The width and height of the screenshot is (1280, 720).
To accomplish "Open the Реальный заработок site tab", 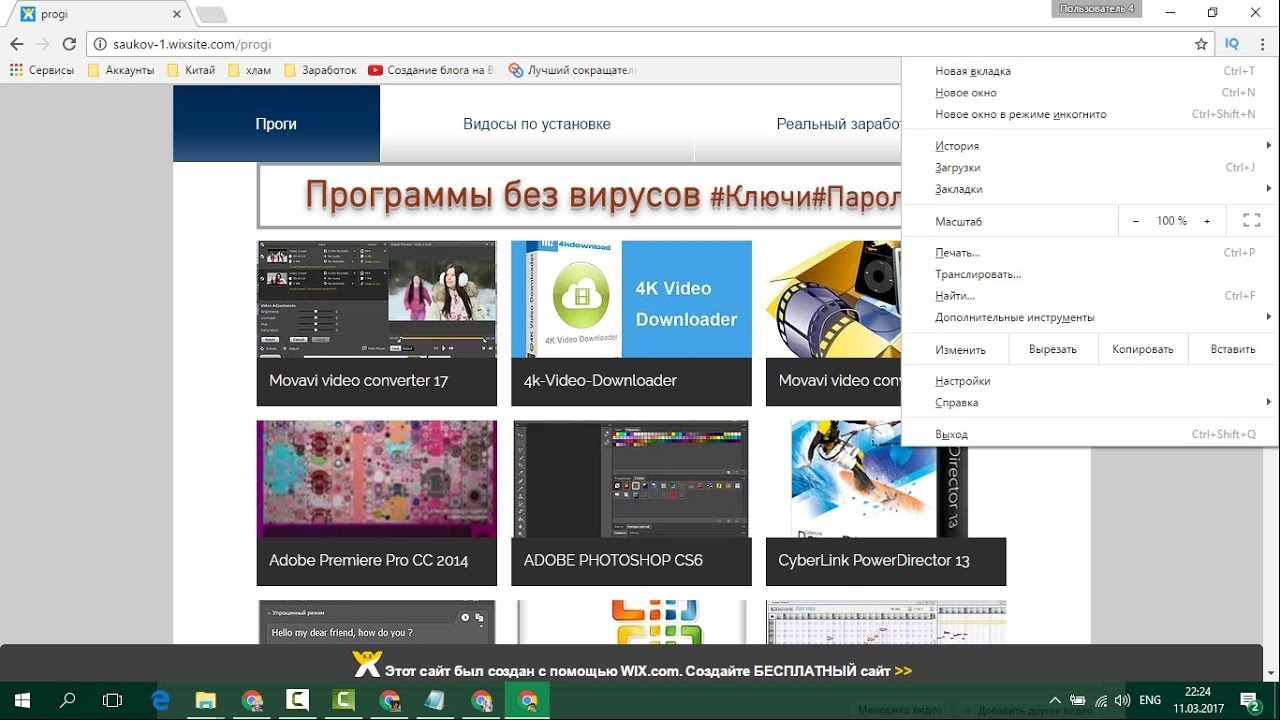I will [798, 124].
